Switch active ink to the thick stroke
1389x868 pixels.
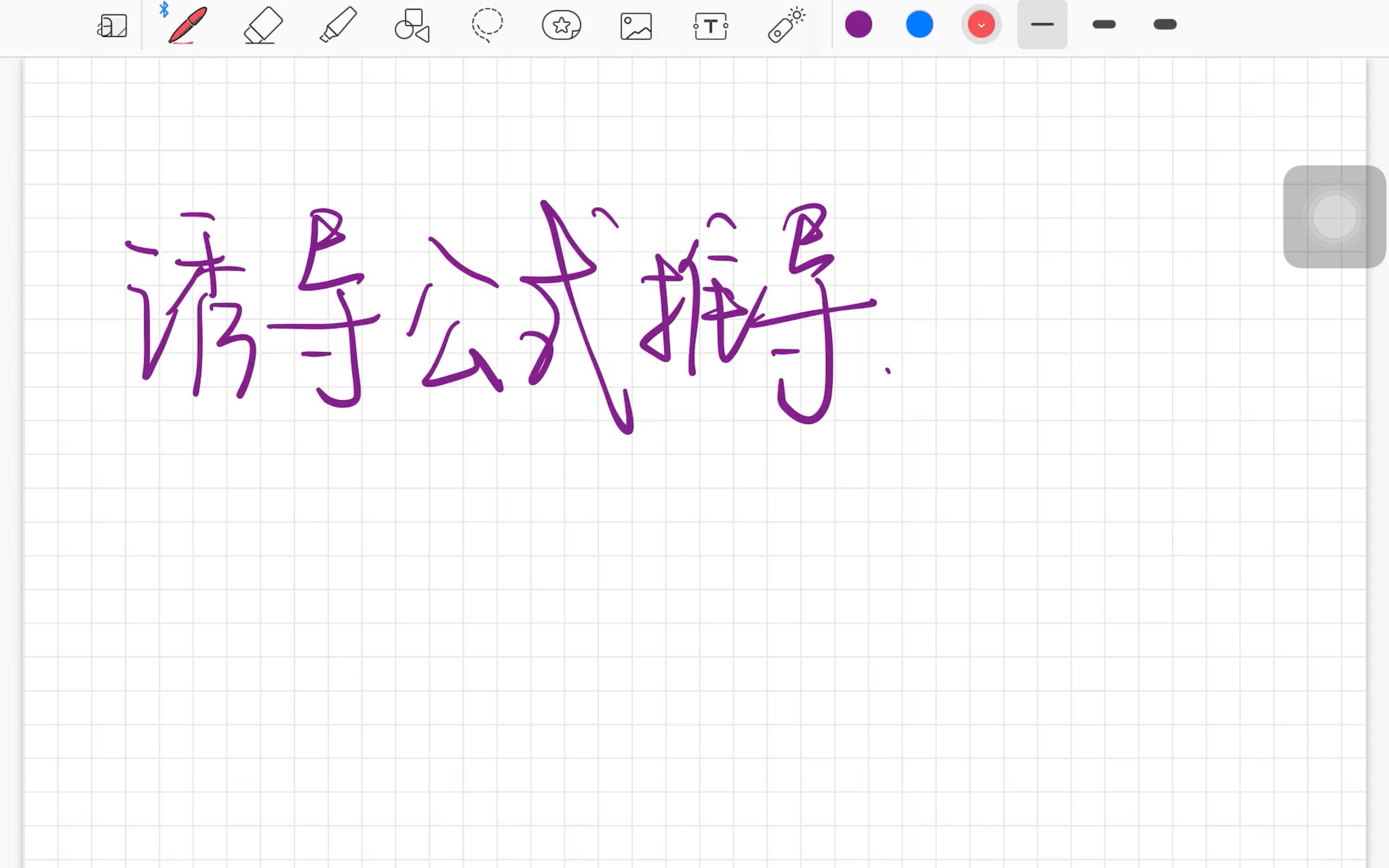(x=1165, y=24)
